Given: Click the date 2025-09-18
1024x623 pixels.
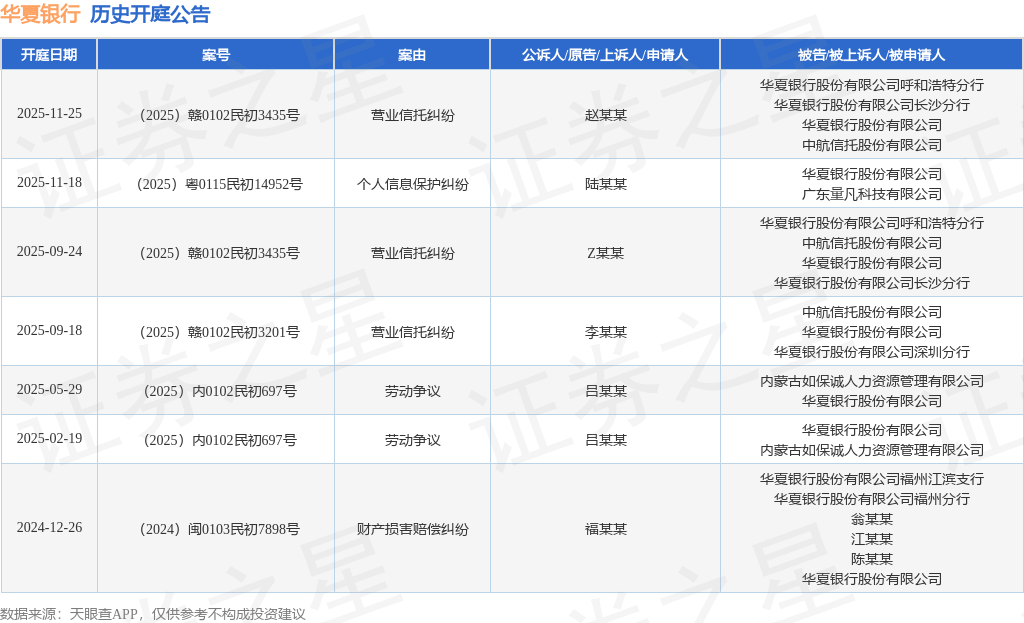Looking at the screenshot, I should pyautogui.click(x=50, y=330).
